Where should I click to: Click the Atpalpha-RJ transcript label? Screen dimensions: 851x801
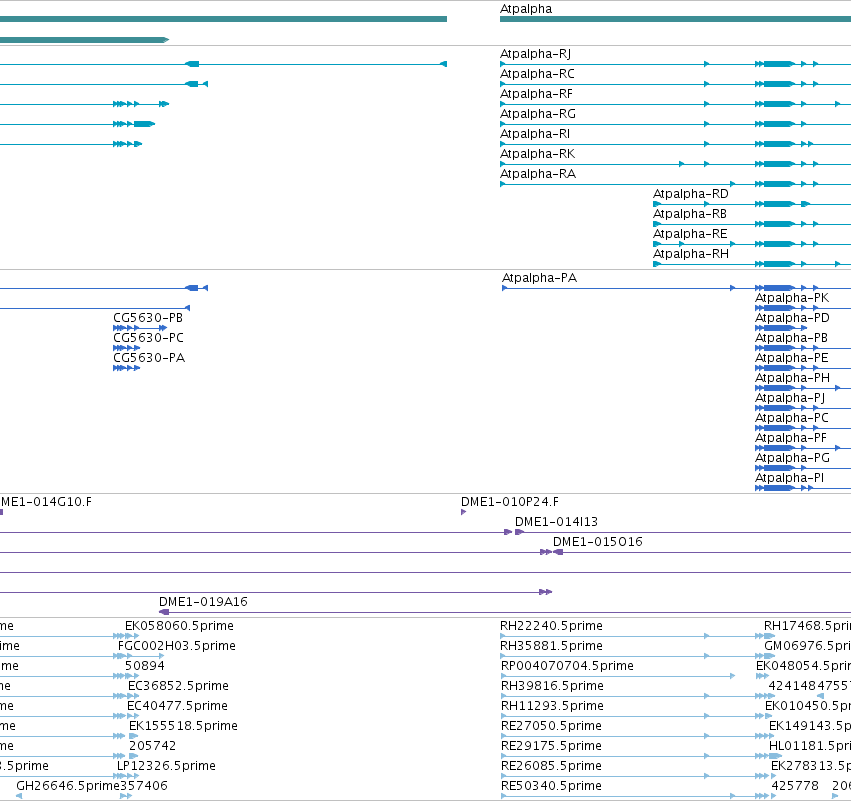535,54
